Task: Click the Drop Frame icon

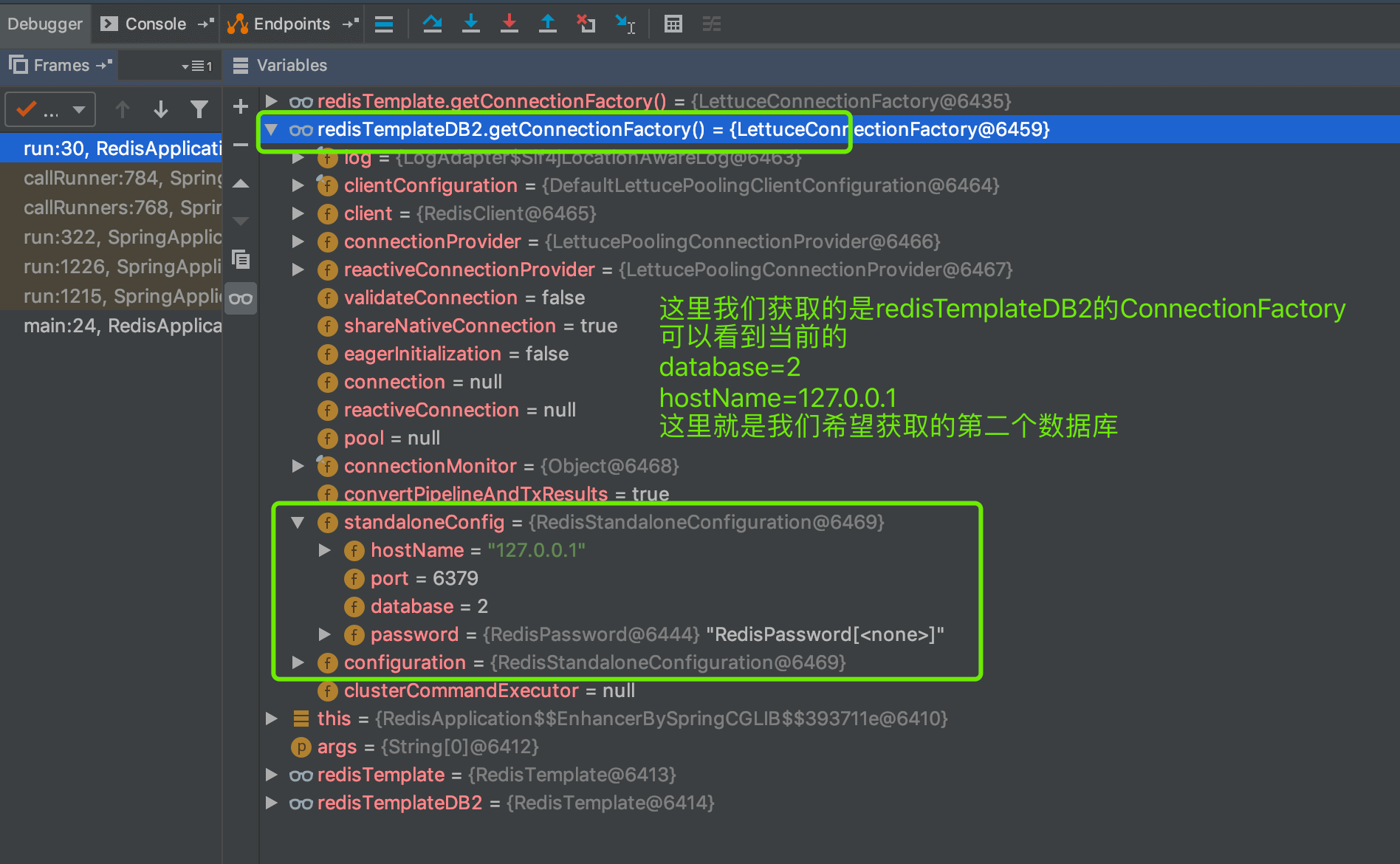Action: (586, 24)
